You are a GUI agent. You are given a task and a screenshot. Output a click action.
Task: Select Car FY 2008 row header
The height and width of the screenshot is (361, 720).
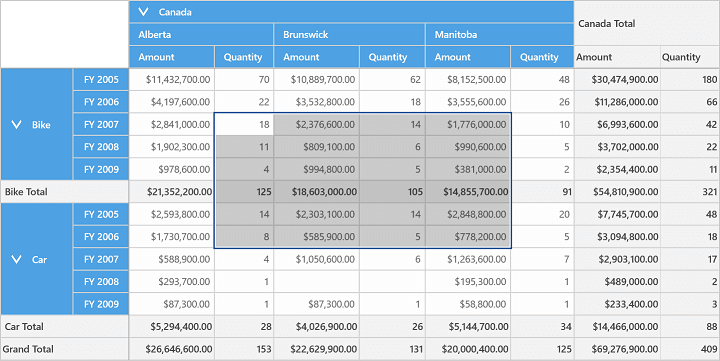101,282
